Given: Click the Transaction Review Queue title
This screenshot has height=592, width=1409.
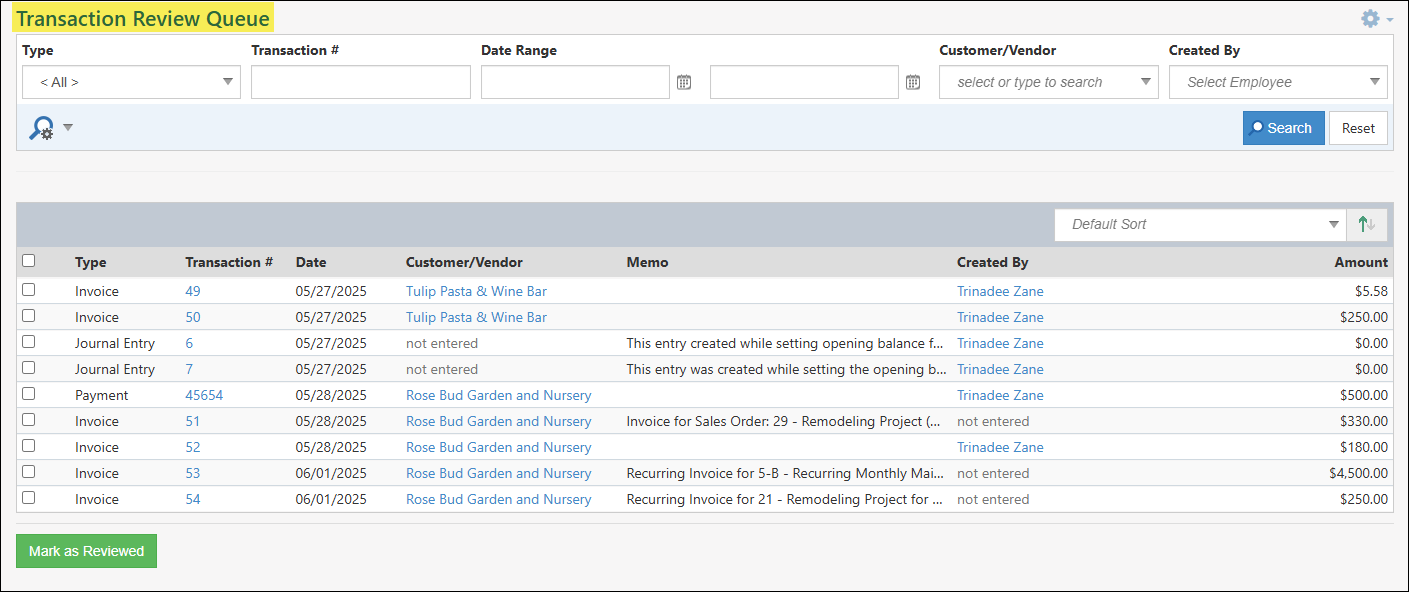Looking at the screenshot, I should [x=144, y=19].
